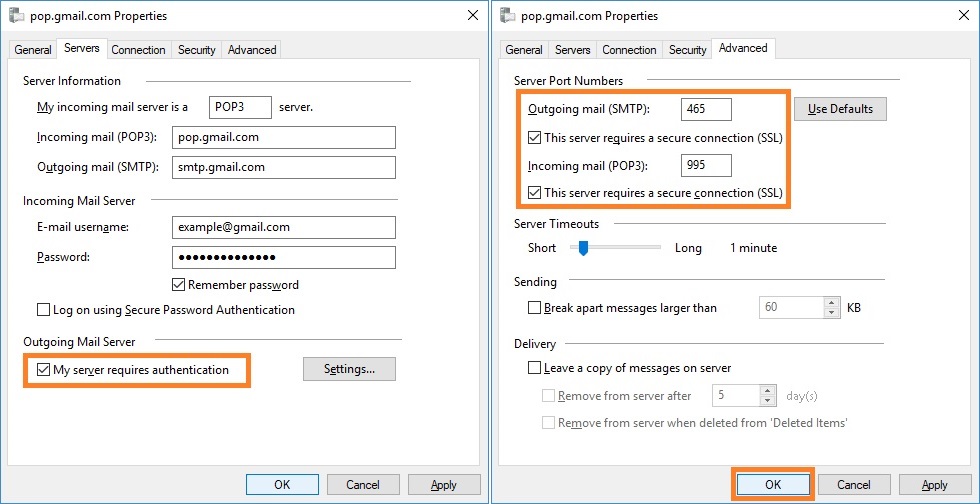Decrease days value with down arrow
Image resolution: width=980 pixels, height=504 pixels.
768,401
